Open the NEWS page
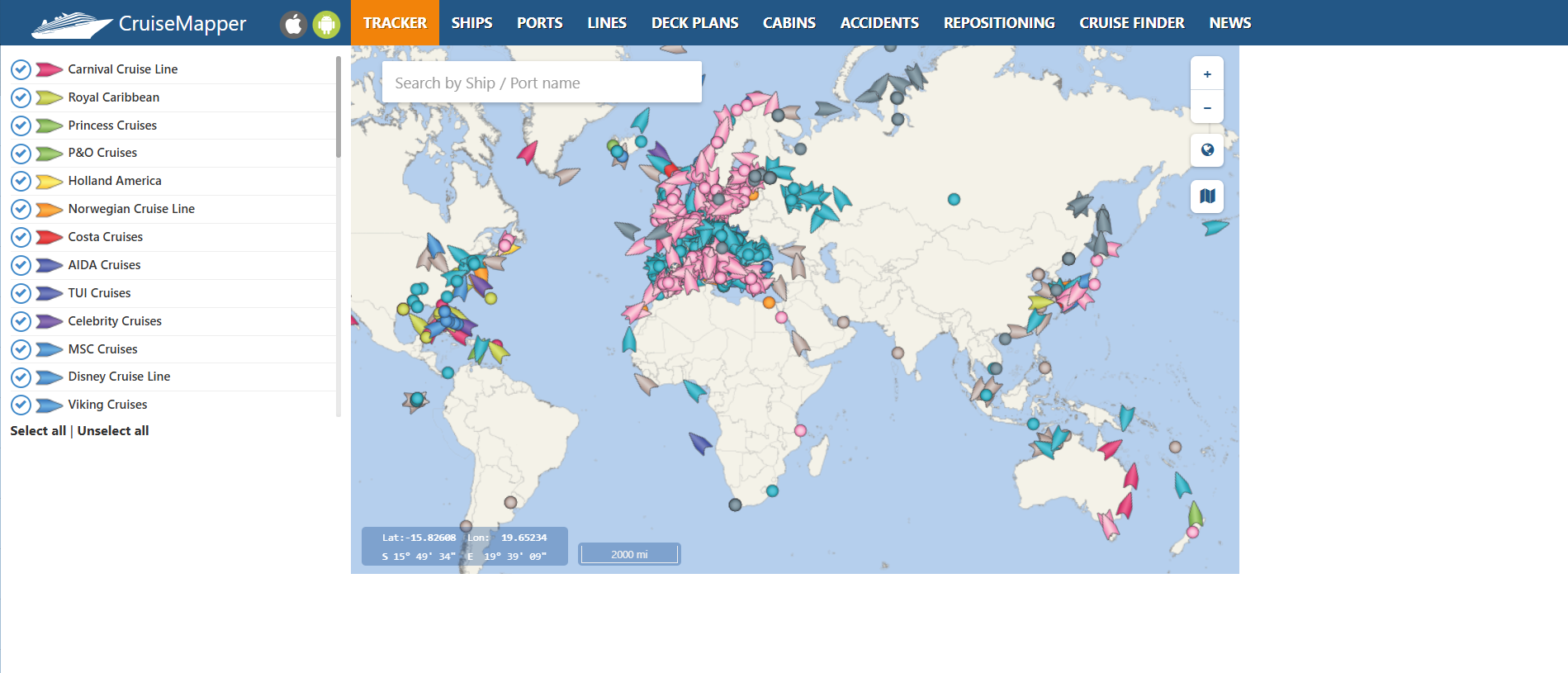1568x673 pixels. pos(1230,23)
